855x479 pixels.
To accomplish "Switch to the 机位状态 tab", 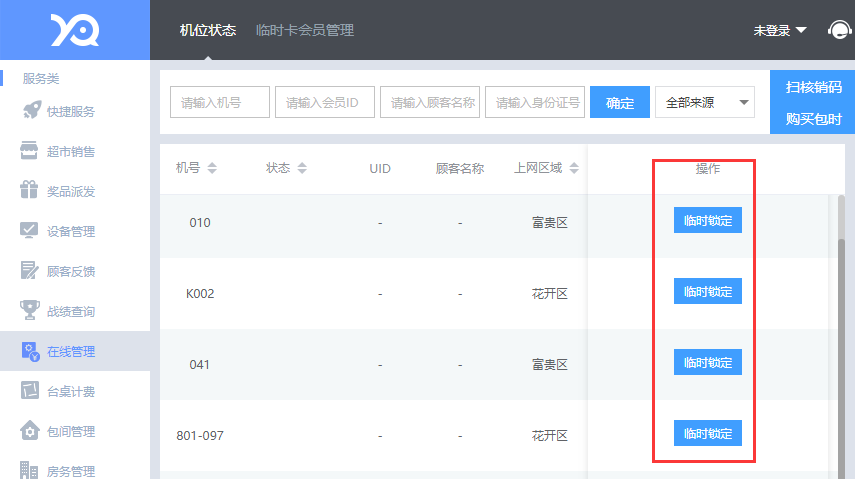I will (208, 30).
